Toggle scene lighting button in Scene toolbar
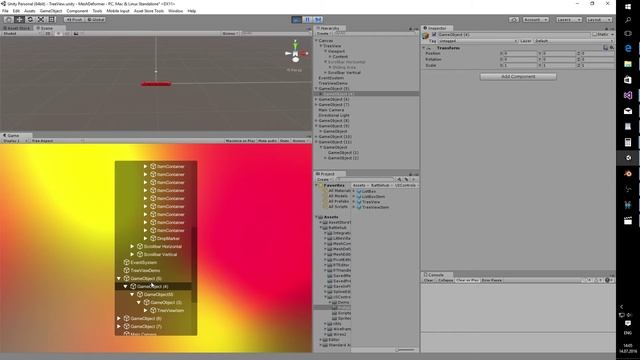Image resolution: width=640 pixels, height=360 pixels. (x=58, y=33)
